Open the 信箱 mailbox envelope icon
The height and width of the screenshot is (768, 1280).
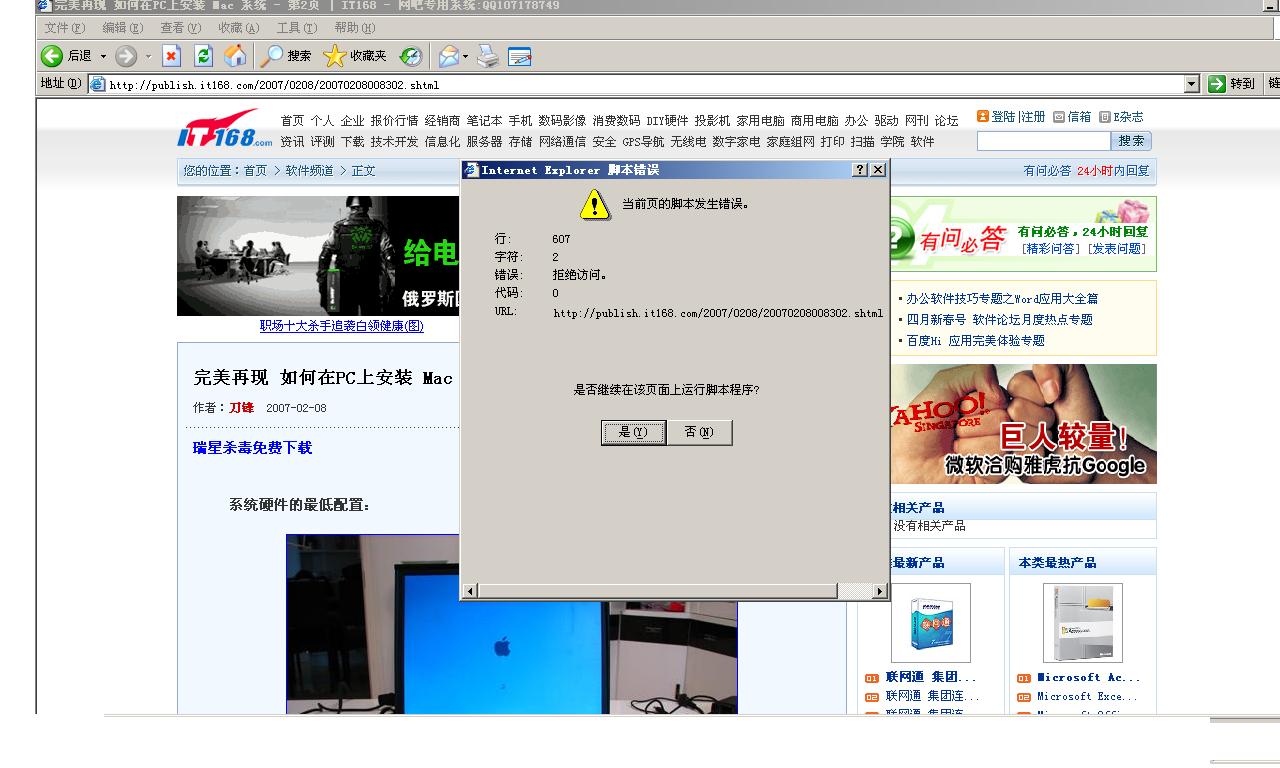point(1059,117)
